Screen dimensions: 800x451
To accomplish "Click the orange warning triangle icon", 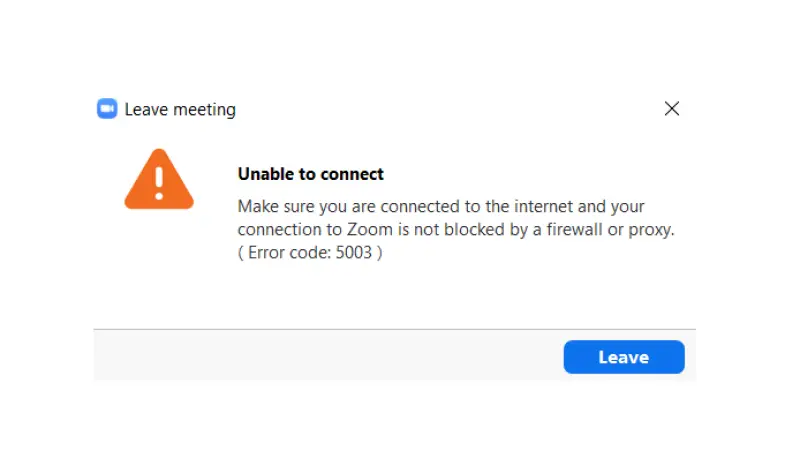I will pos(158,181).
